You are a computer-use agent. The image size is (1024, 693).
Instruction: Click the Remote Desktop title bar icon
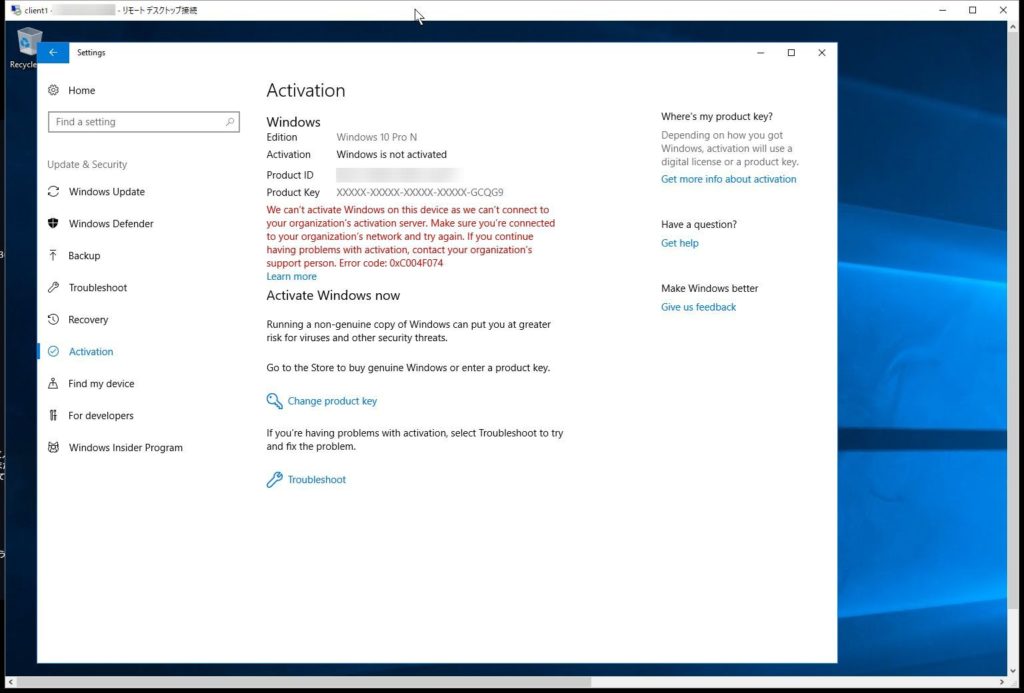pos(16,10)
